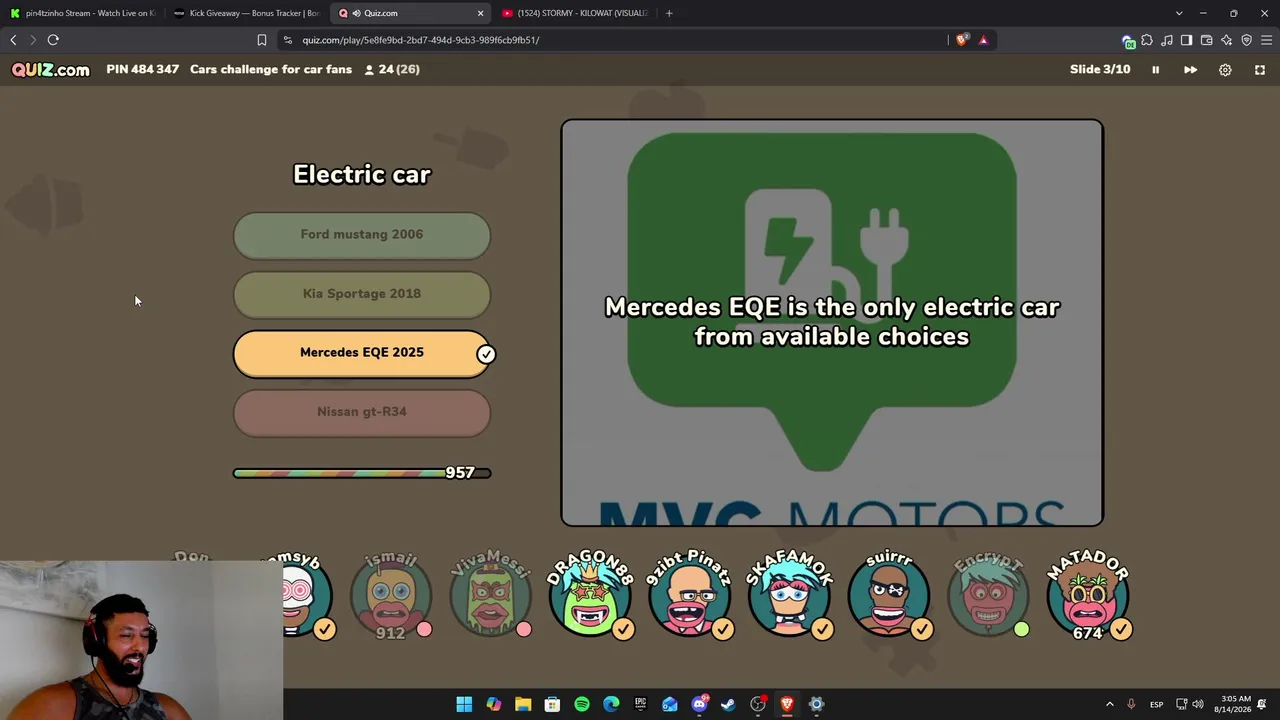Open the Extensions puzzle menu
The height and width of the screenshot is (720, 1280).
click(1147, 40)
